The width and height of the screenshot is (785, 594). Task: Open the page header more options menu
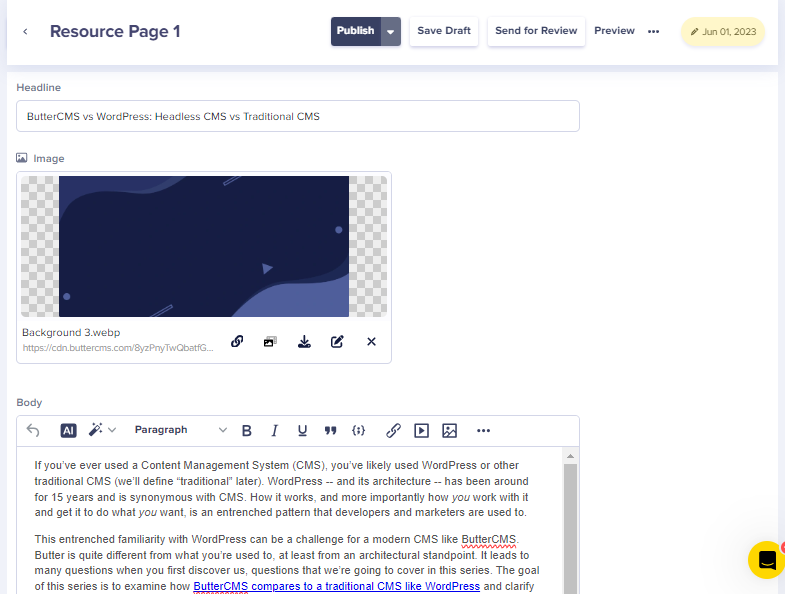click(653, 31)
